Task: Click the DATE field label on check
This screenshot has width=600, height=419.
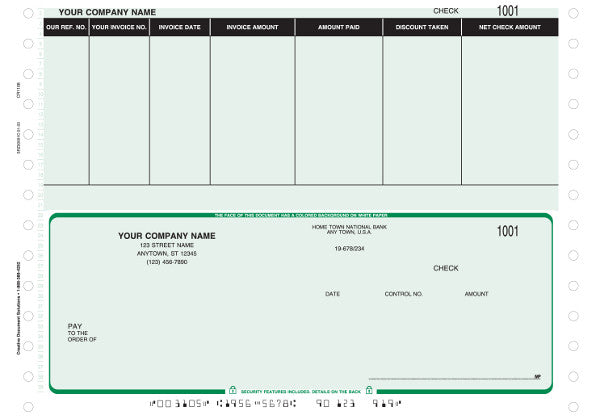Action: [332, 294]
